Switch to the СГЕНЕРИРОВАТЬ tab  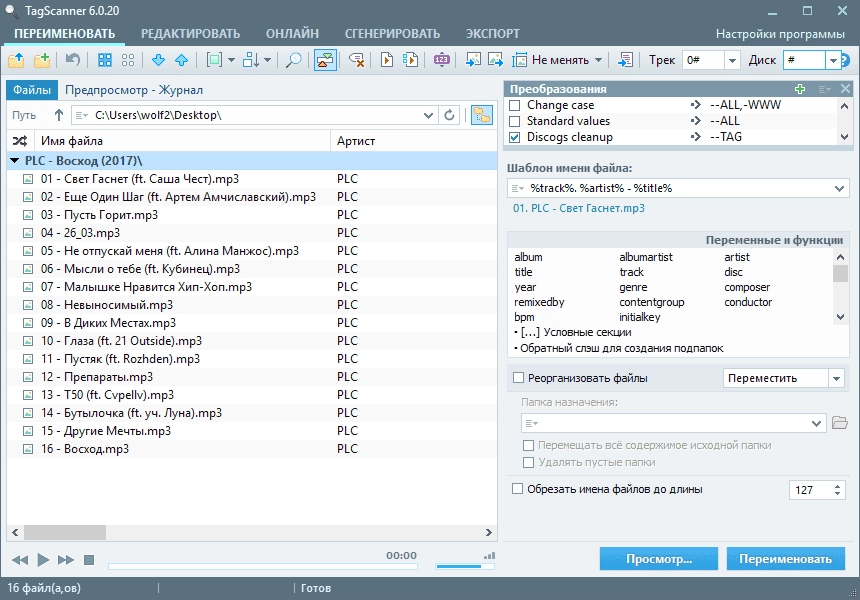392,33
